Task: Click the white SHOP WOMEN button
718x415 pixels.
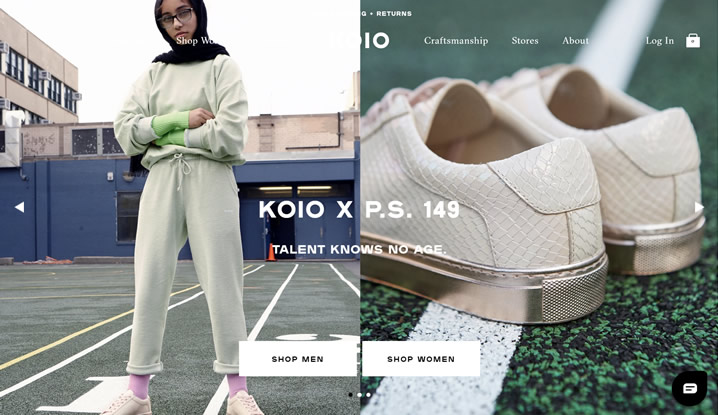Action: click(x=421, y=359)
